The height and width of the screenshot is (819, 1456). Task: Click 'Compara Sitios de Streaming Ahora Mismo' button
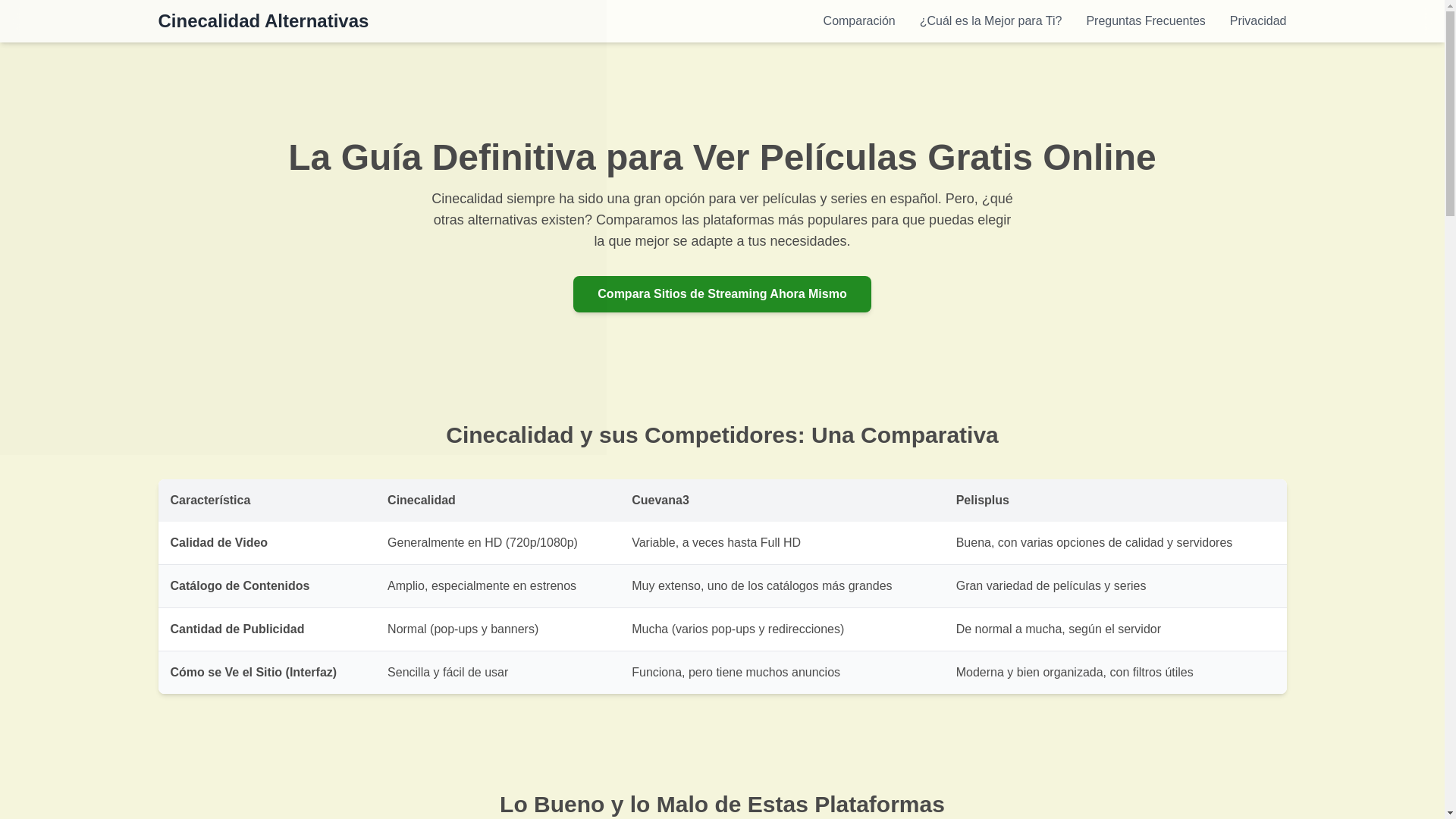[x=722, y=294]
